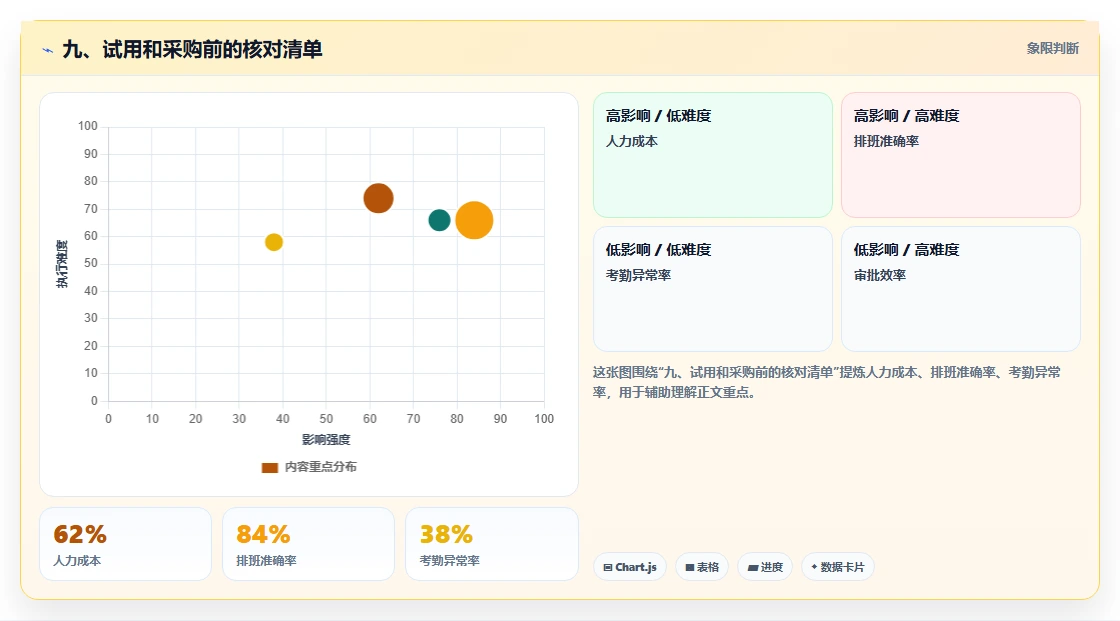Screen dimensions: 1120x621
Task: Open the 低影响 / 低难度 quadrant card
Action: (x=713, y=289)
